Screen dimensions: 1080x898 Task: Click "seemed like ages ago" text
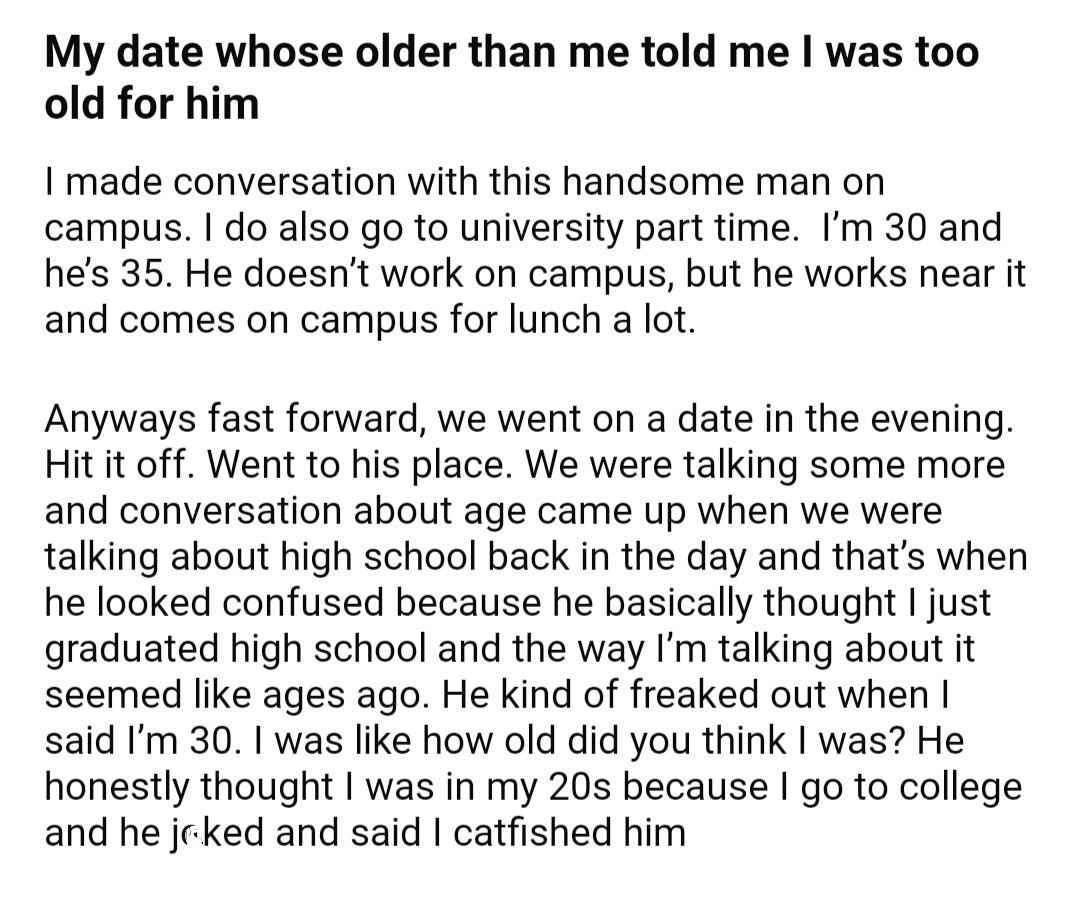pyautogui.click(x=234, y=695)
